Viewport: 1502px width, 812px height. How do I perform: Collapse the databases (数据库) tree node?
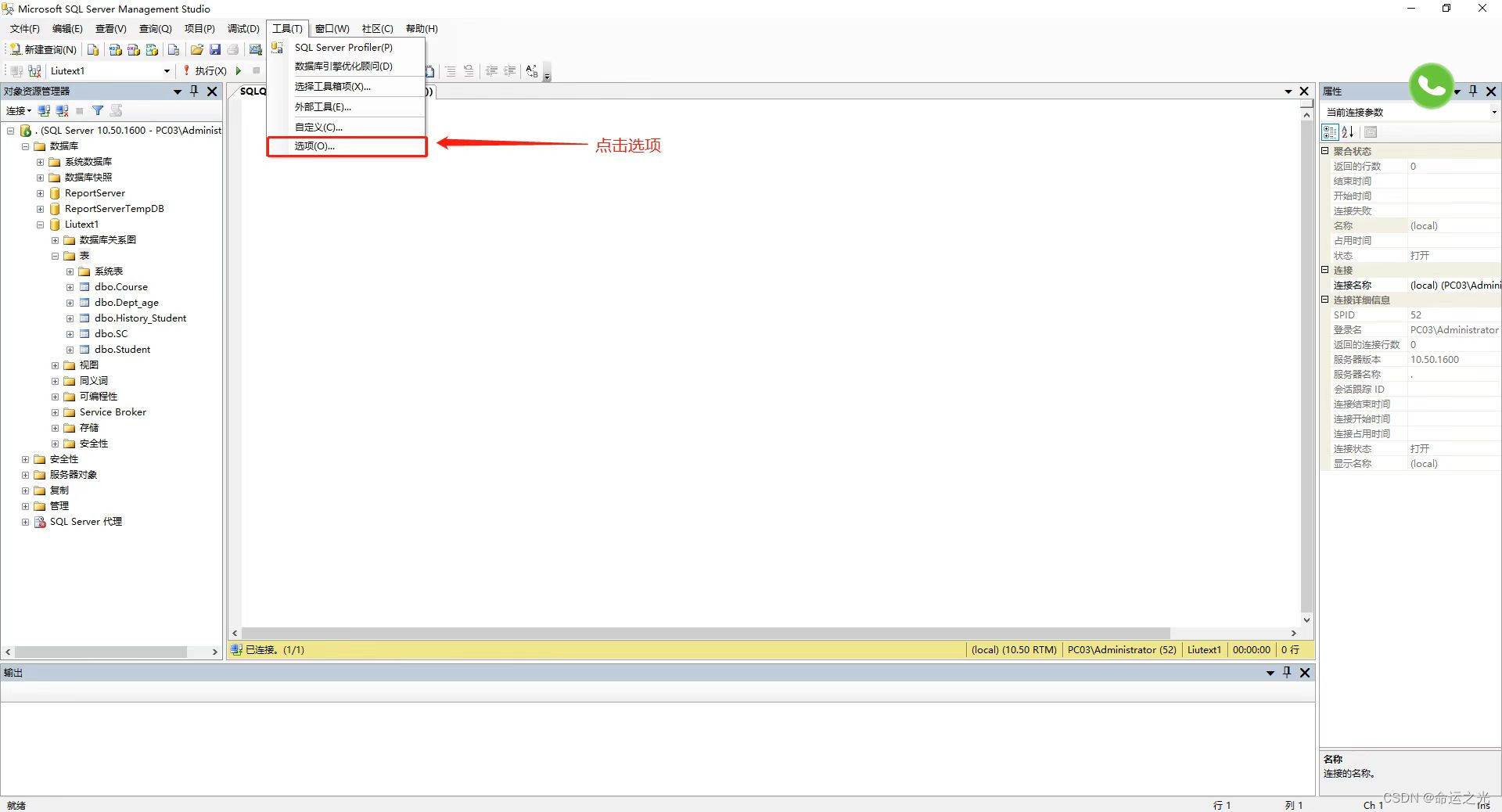click(25, 146)
